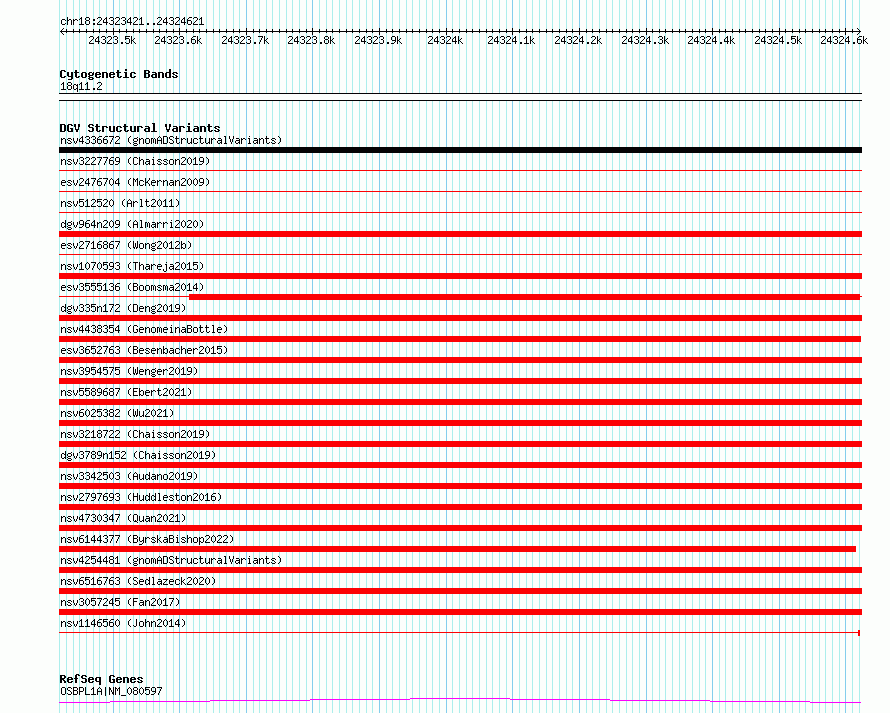
Task: Click variant nsv3342503 (Audano2019)
Action: click(x=129, y=476)
